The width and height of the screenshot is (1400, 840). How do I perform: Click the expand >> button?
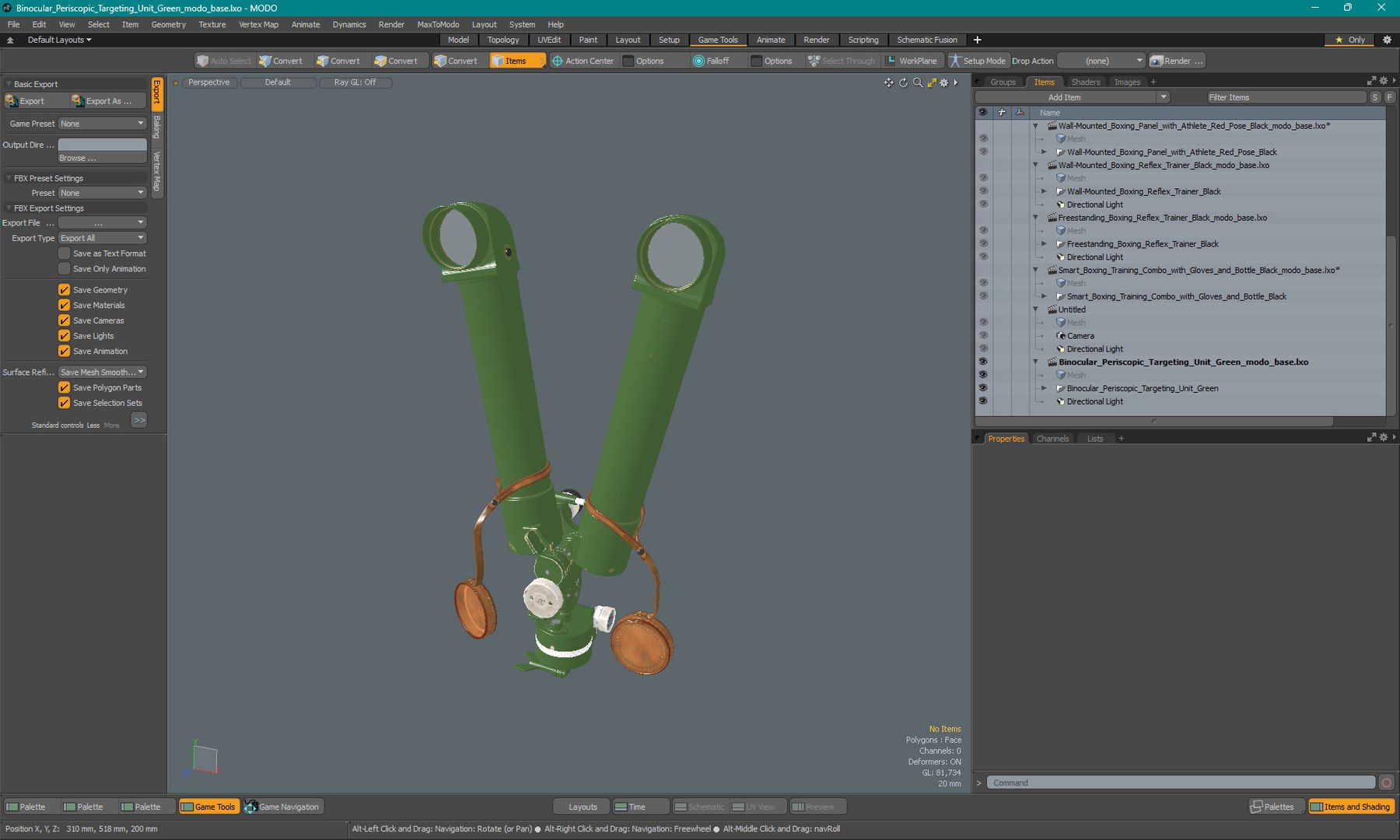click(139, 420)
